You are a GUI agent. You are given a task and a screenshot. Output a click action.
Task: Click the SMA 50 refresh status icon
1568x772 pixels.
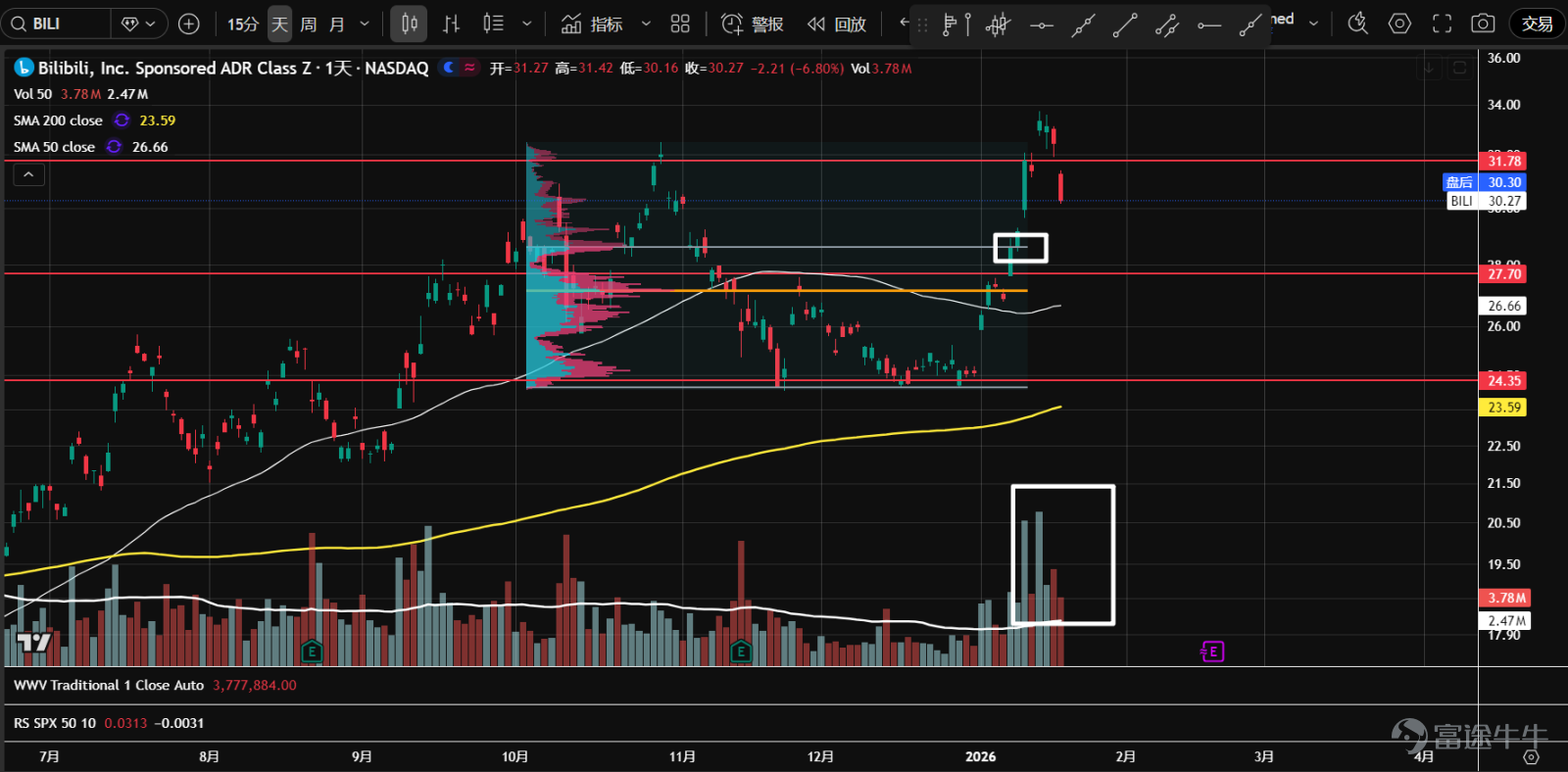click(114, 147)
